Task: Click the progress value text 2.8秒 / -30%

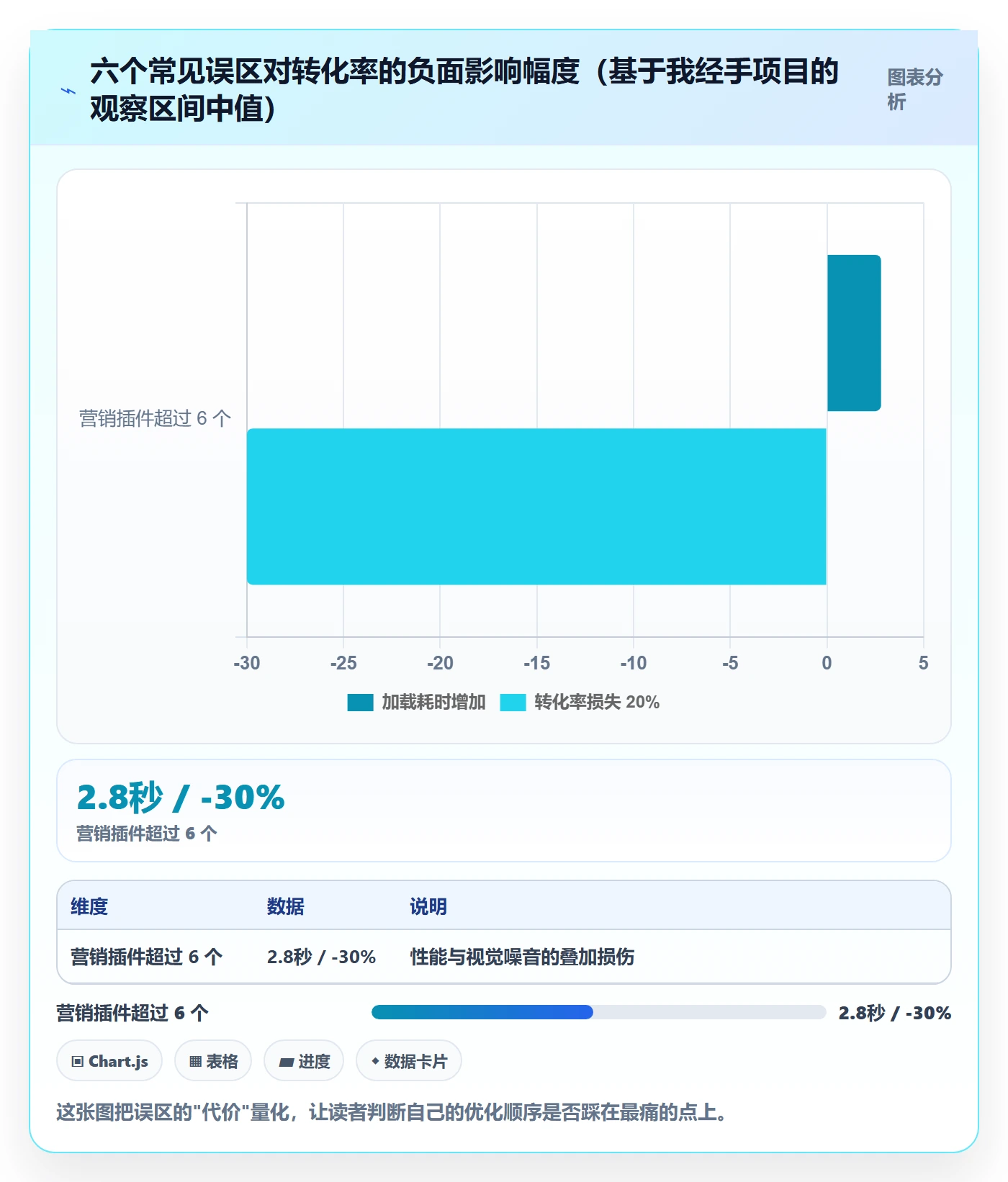Action: click(895, 1013)
